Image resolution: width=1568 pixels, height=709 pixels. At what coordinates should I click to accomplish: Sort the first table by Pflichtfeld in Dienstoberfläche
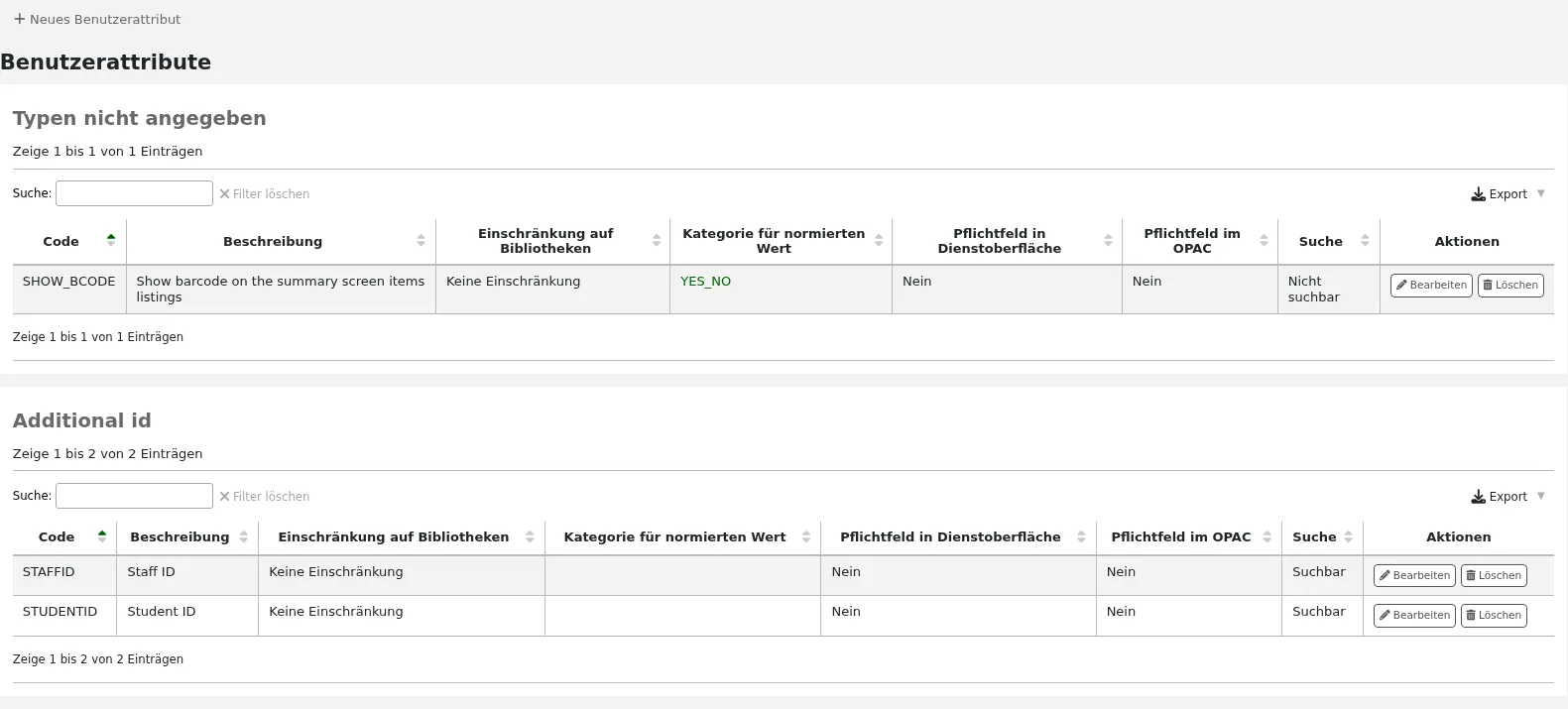[1108, 241]
